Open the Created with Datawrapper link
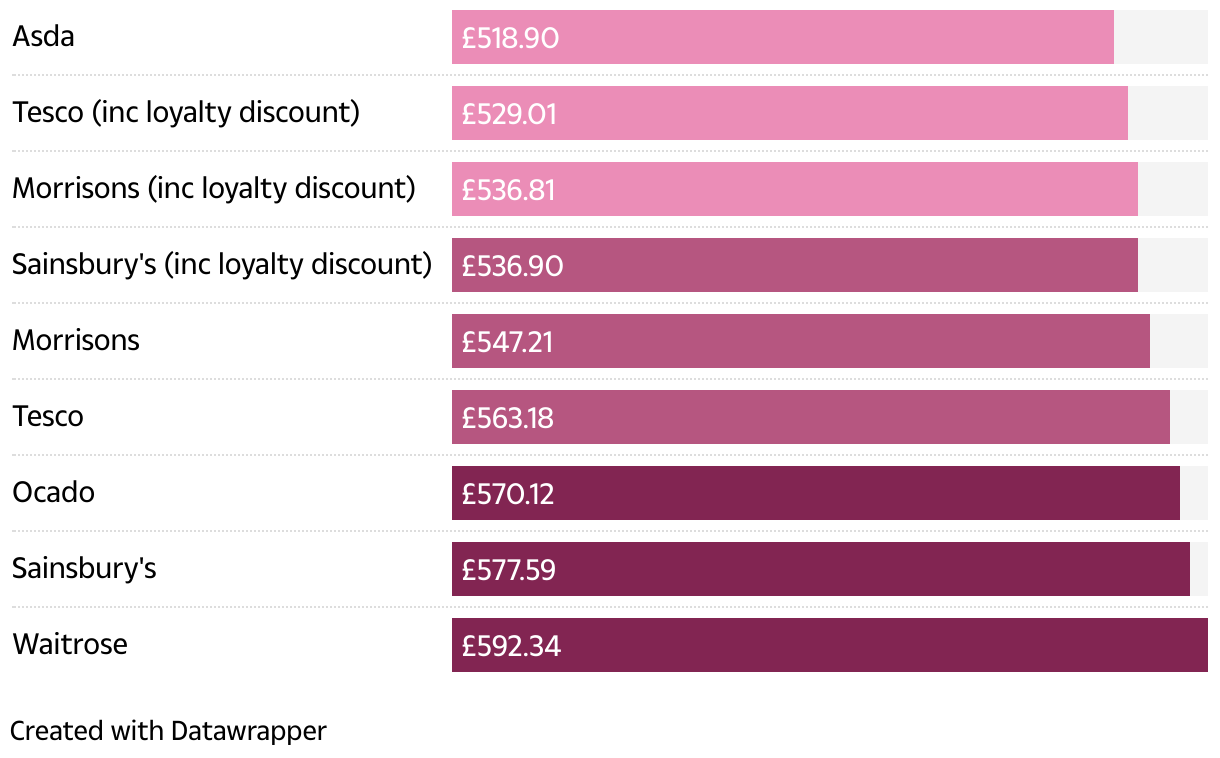This screenshot has height=758, width=1220. click(x=168, y=731)
